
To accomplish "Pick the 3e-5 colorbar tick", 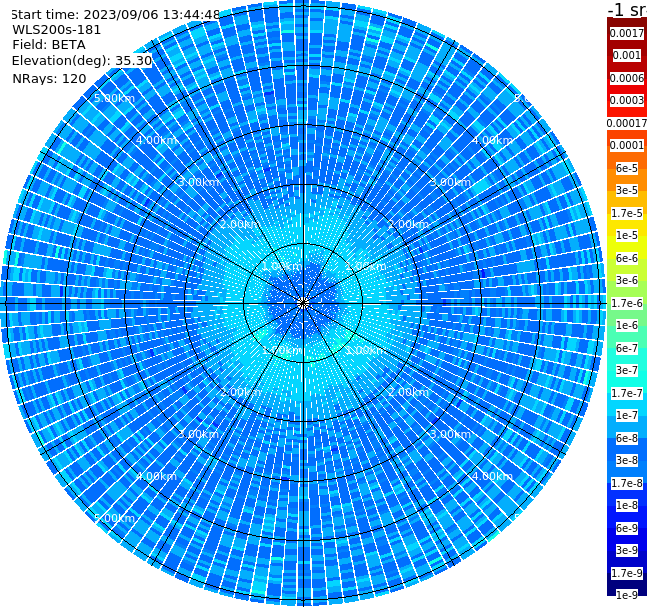I will click(627, 190).
